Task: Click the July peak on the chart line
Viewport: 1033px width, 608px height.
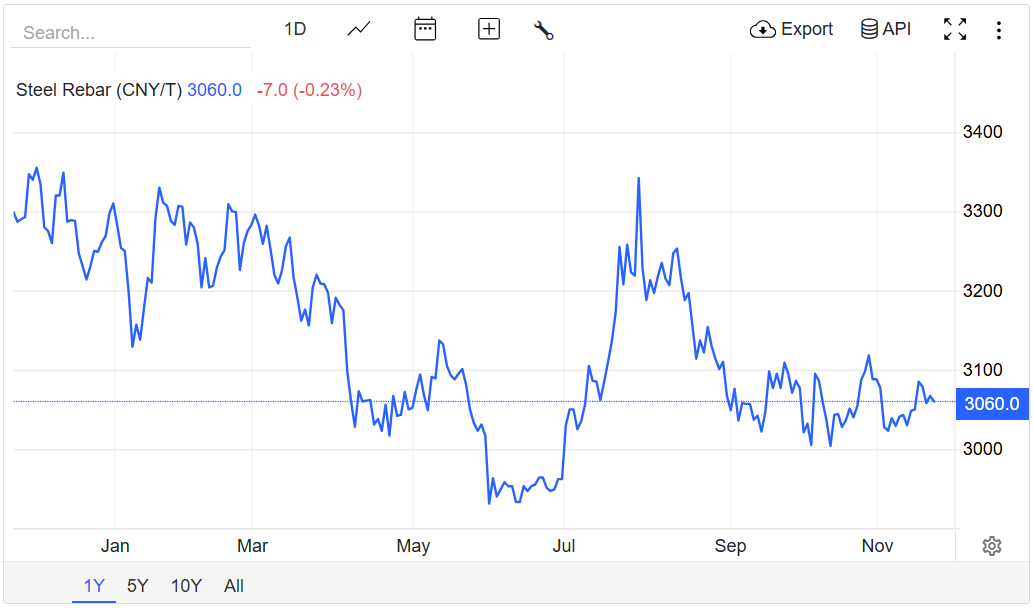Action: (638, 179)
